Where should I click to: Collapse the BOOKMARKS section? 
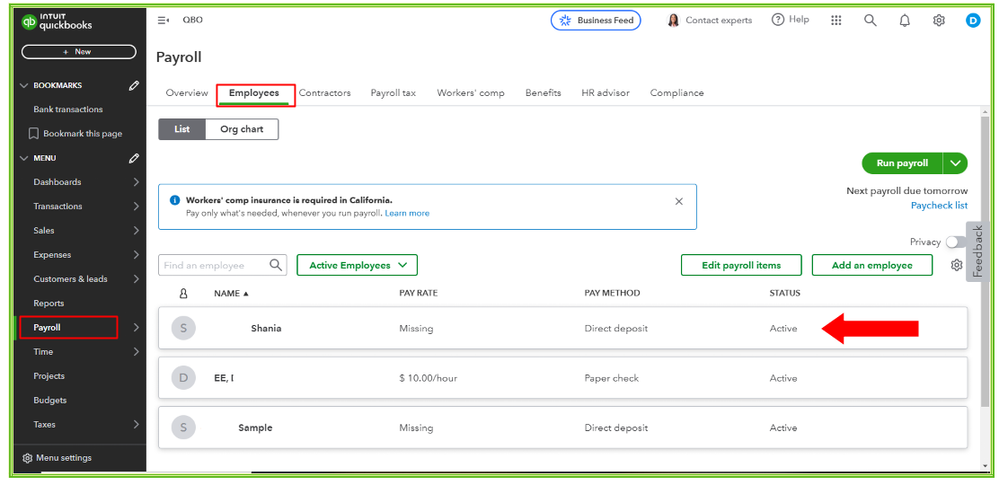coord(25,85)
